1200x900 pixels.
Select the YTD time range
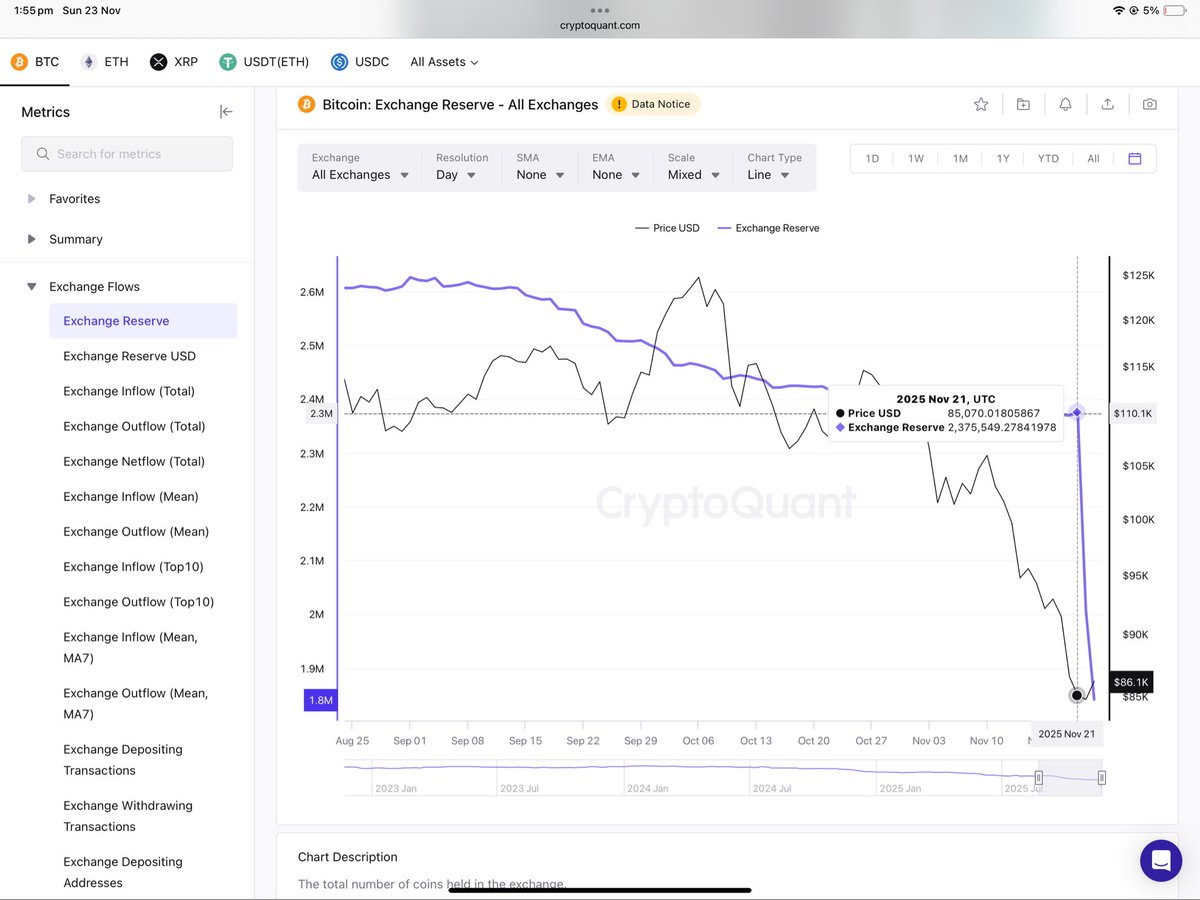tap(1048, 159)
